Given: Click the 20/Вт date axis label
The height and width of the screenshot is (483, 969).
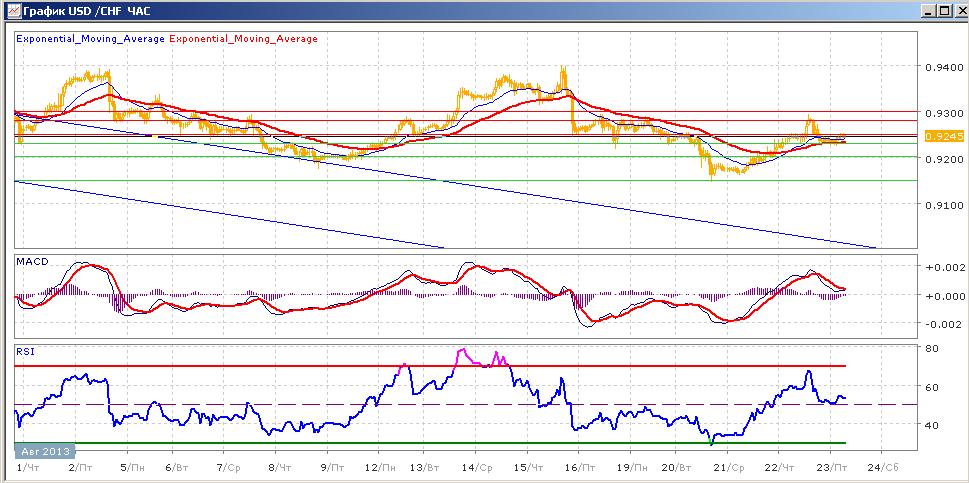Looking at the screenshot, I should pos(677,468).
